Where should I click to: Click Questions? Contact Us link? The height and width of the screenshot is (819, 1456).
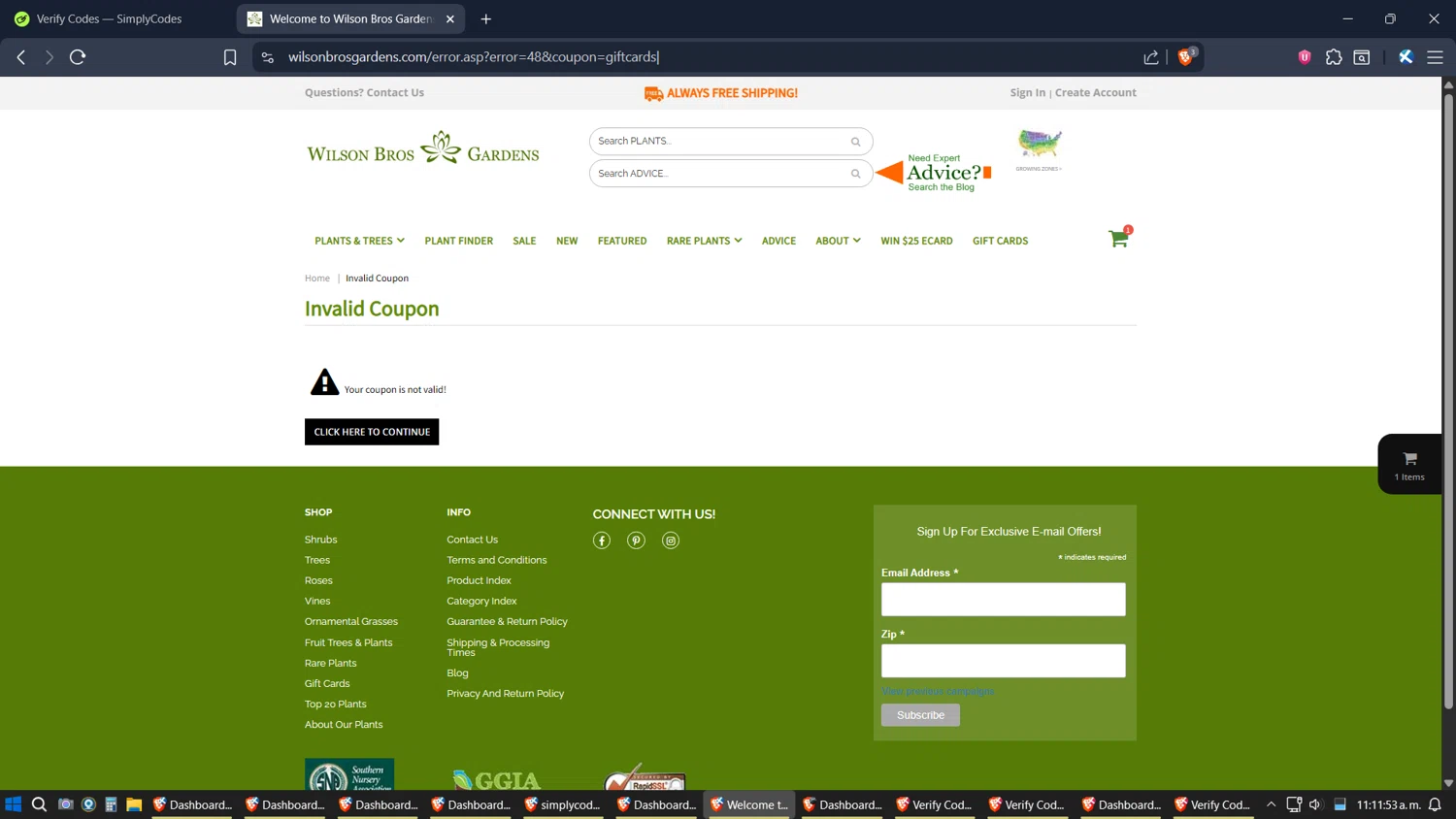[x=364, y=93]
